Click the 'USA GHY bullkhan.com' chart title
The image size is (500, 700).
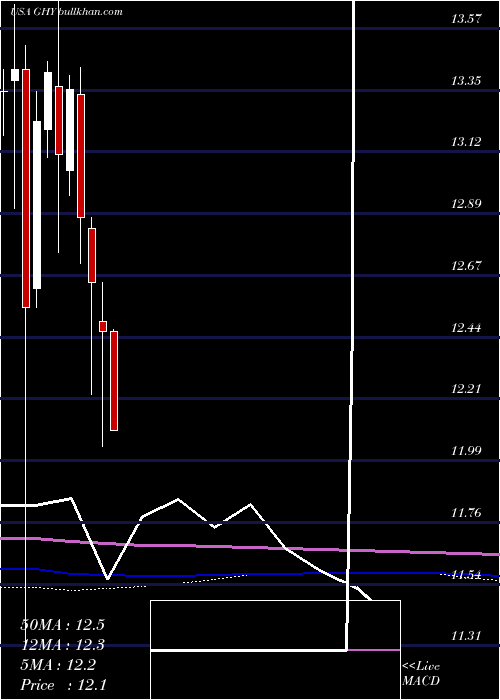tap(67, 12)
